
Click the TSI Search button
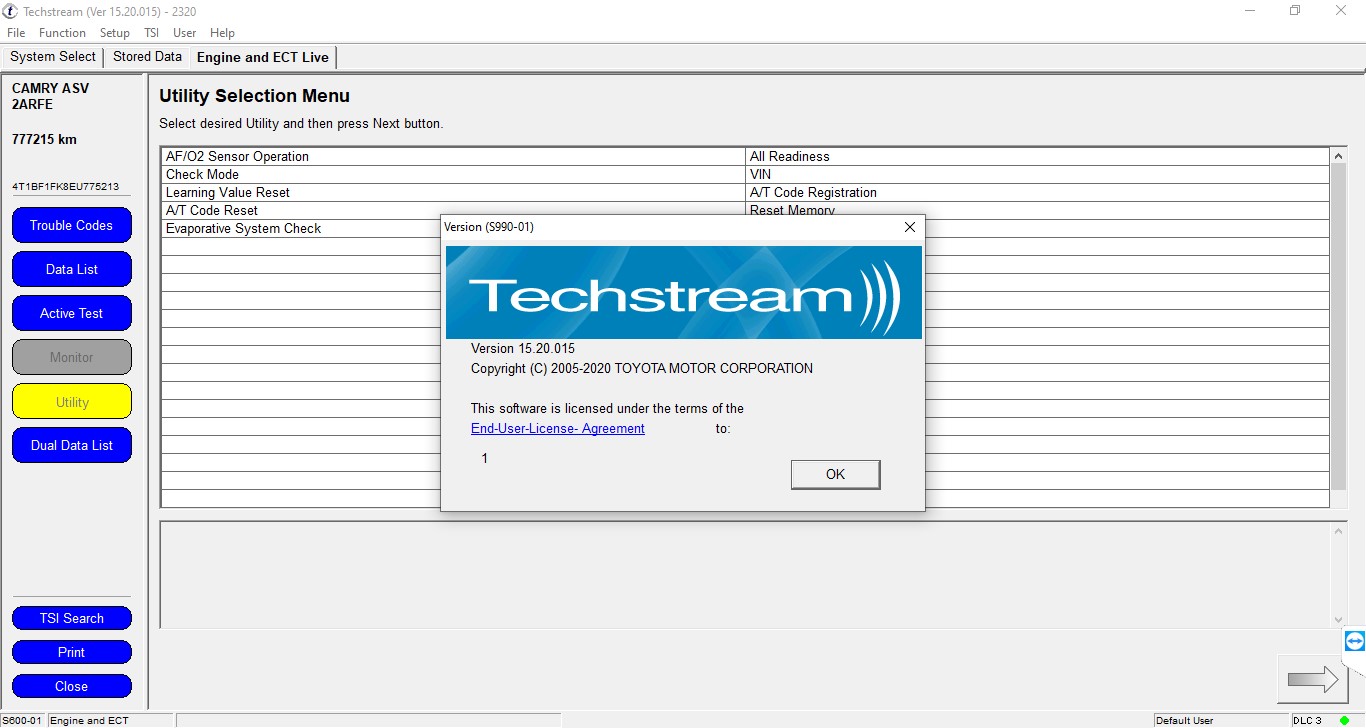click(x=72, y=618)
